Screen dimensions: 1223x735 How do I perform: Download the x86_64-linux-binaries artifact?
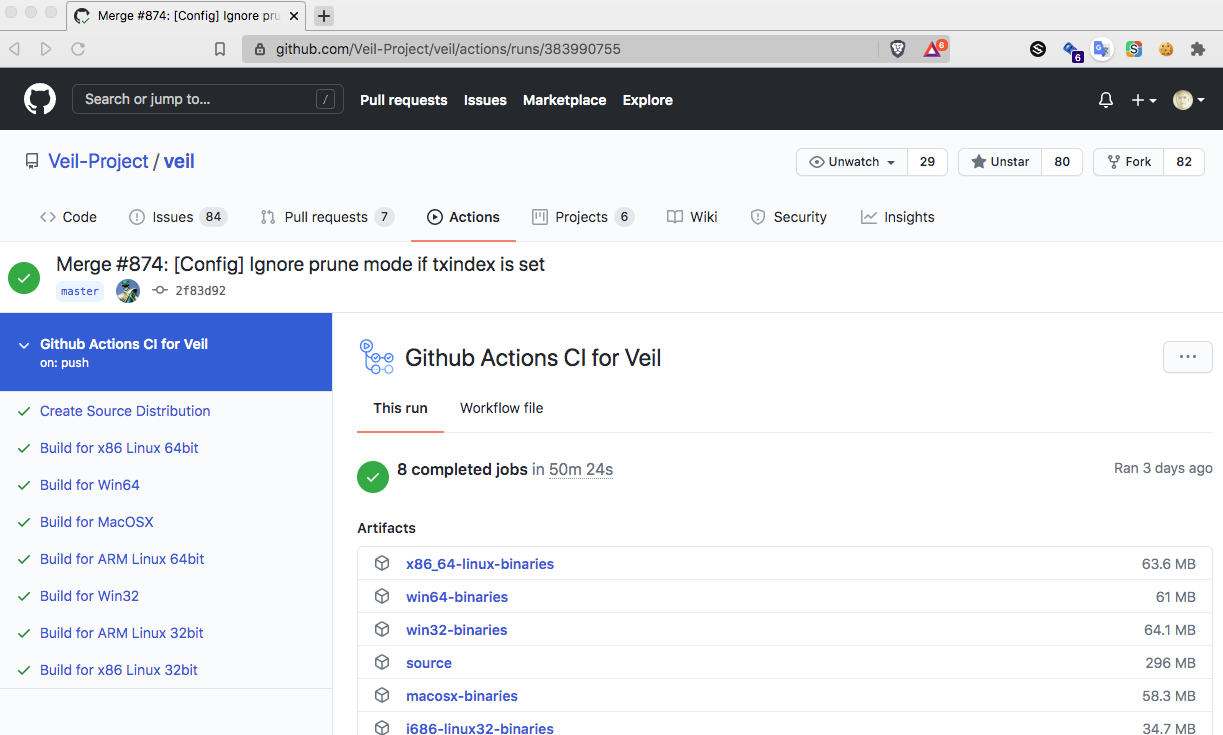click(x=480, y=564)
